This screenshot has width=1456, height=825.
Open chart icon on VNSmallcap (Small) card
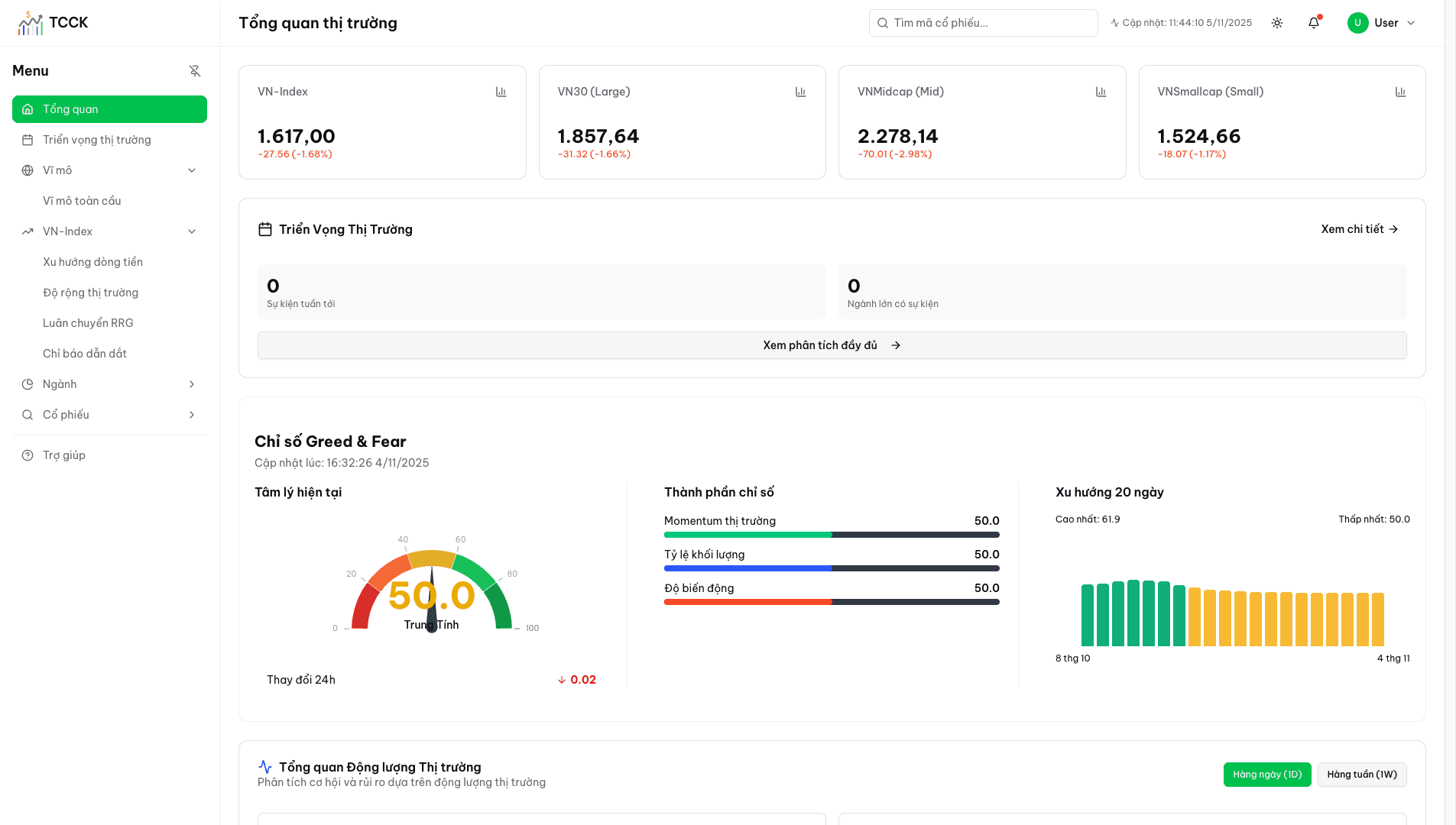1400,92
